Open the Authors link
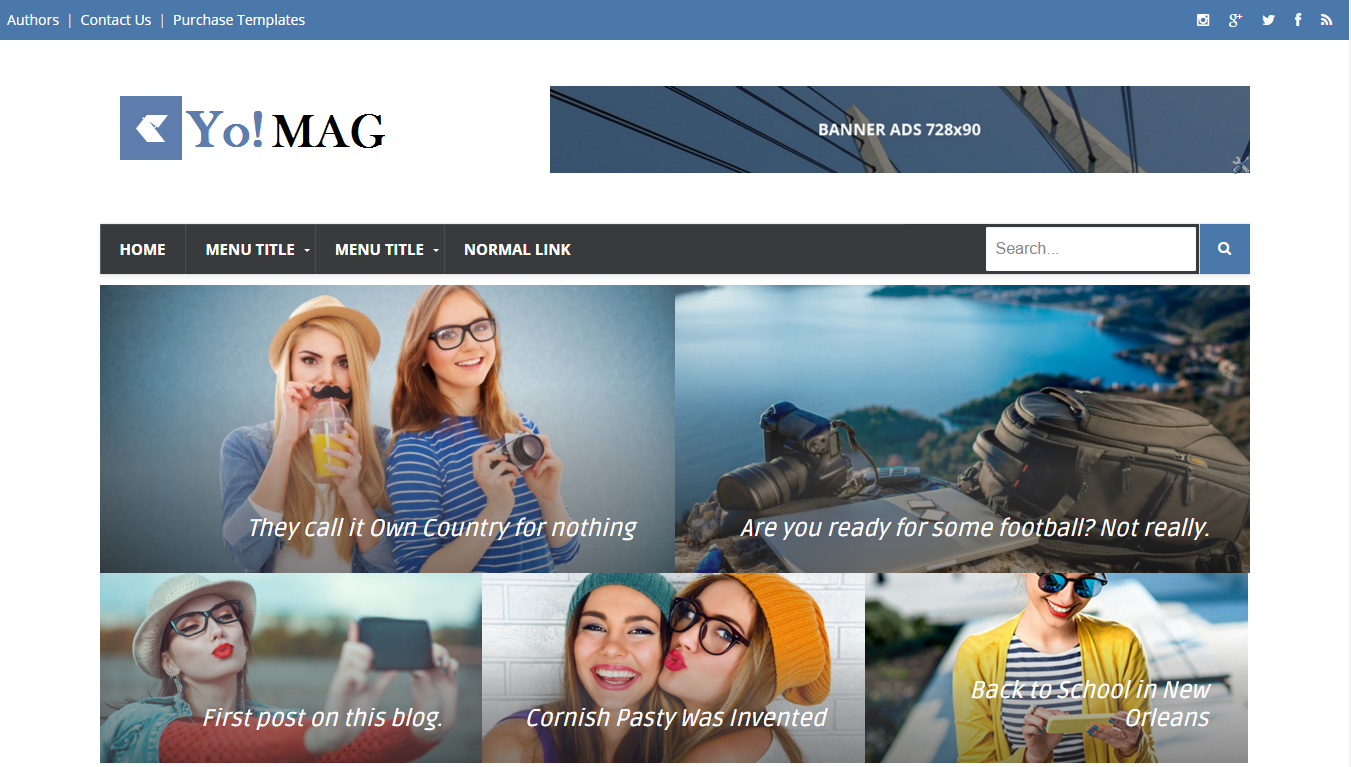The width and height of the screenshot is (1351, 767). click(x=33, y=20)
